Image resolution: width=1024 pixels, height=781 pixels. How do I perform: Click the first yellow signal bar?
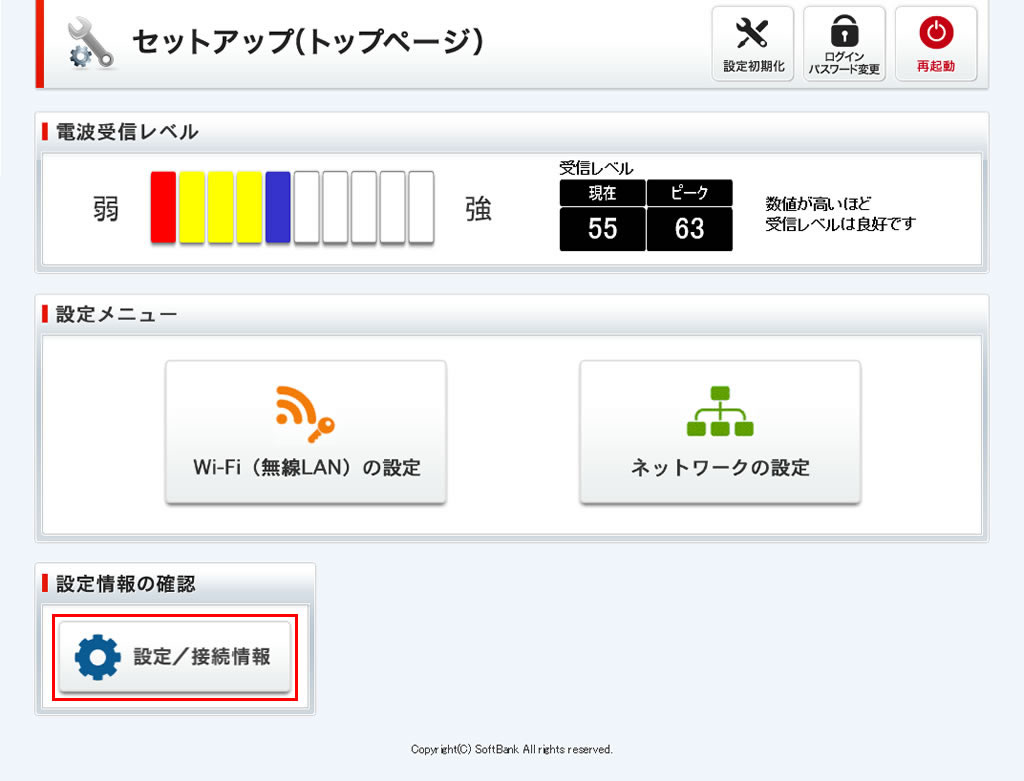191,207
